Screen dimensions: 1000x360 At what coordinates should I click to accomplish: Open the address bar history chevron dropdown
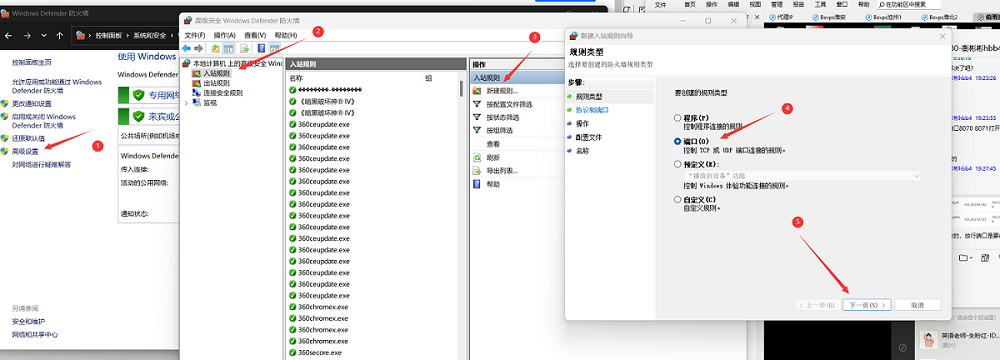(x=44, y=36)
